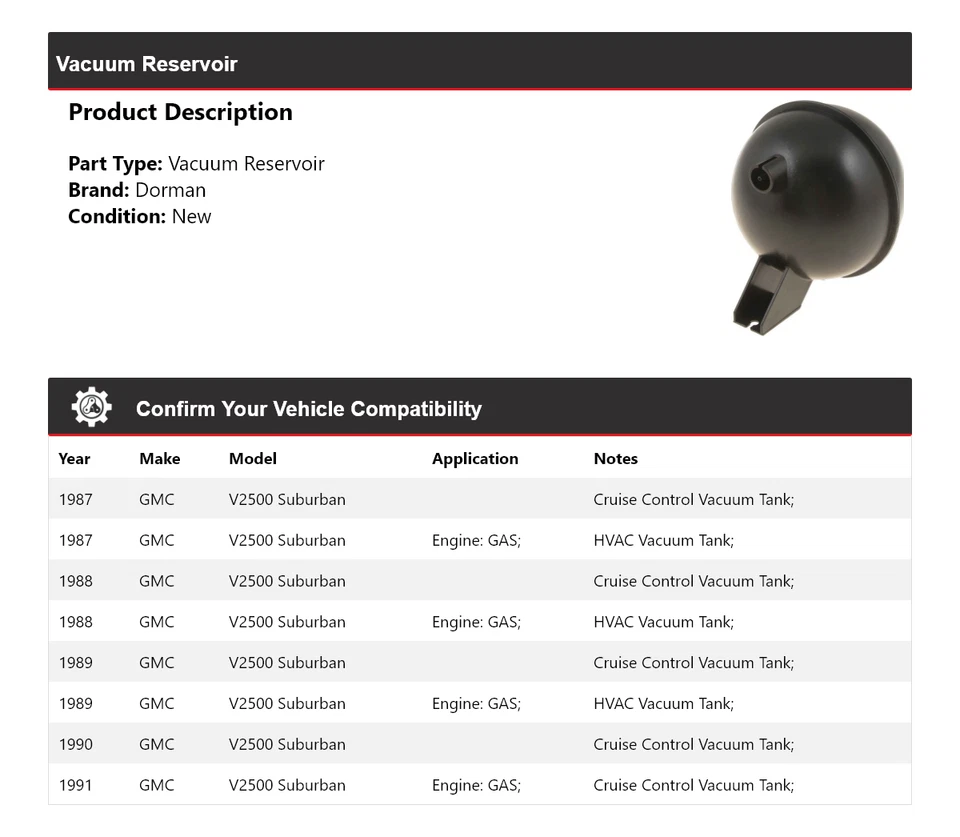The image size is (960, 837).
Task: Click the Make column header
Action: click(160, 459)
